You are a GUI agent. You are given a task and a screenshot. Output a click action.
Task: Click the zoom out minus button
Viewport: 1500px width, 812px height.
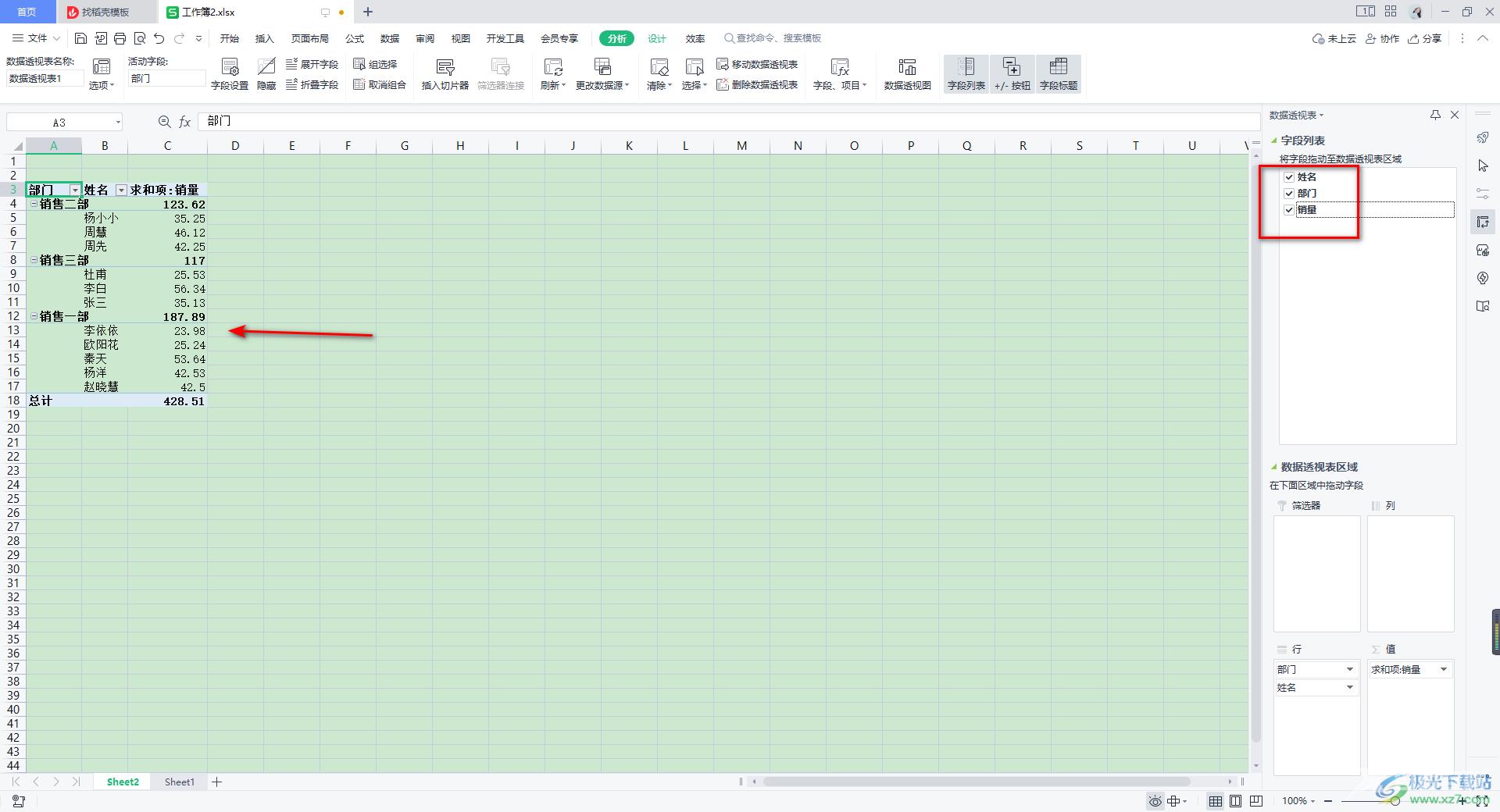tap(1328, 801)
